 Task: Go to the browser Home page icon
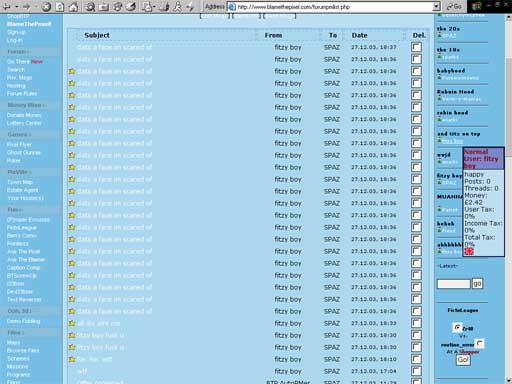click(x=73, y=7)
